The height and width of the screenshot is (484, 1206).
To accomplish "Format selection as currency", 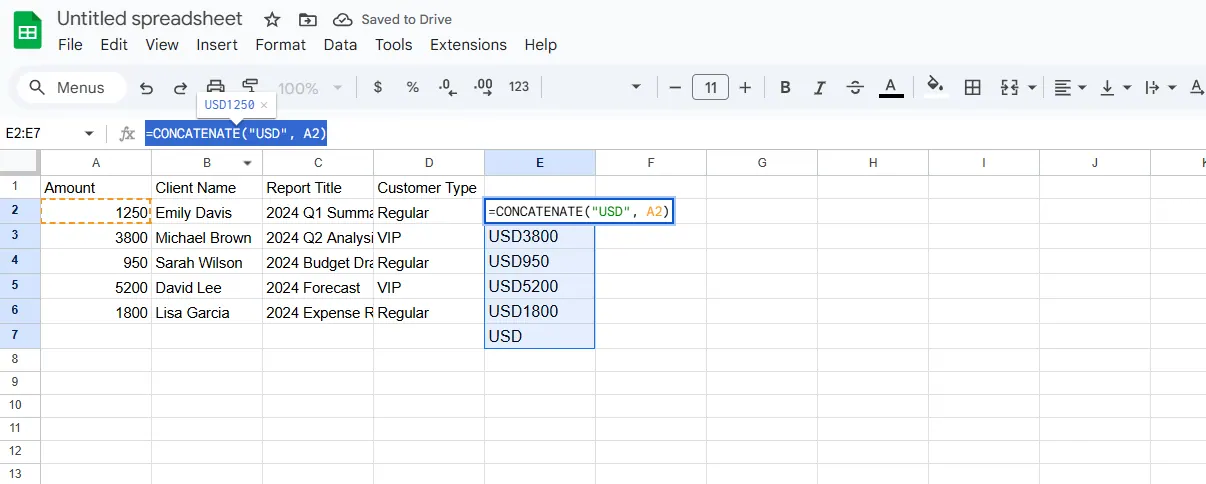I will click(x=377, y=88).
